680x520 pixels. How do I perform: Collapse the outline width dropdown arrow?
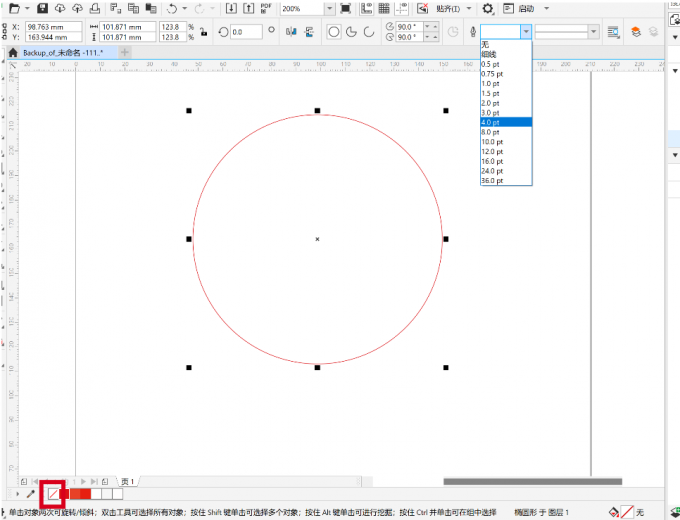(526, 32)
